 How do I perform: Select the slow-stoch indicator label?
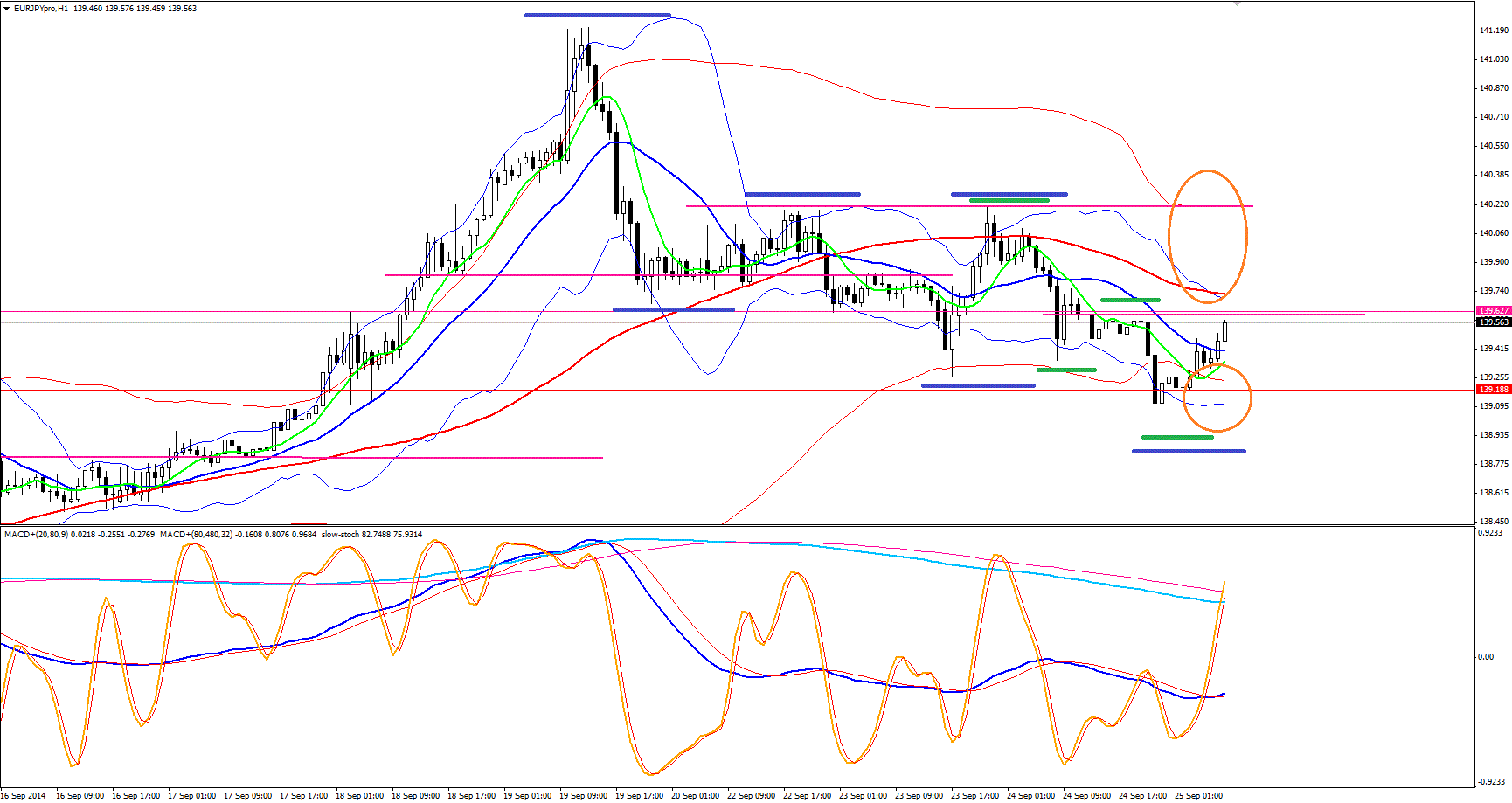click(x=341, y=534)
